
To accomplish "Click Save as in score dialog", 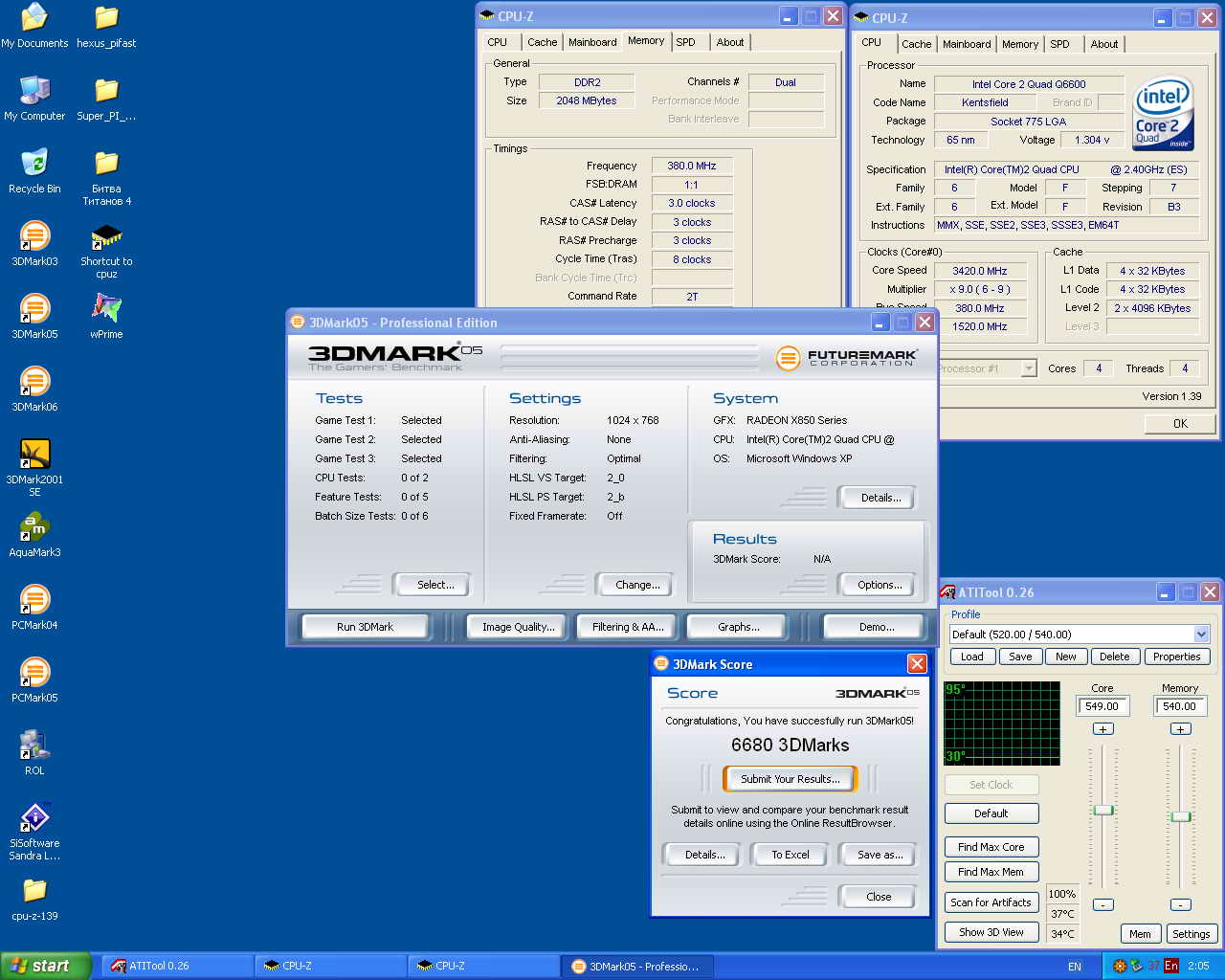I will [x=880, y=855].
